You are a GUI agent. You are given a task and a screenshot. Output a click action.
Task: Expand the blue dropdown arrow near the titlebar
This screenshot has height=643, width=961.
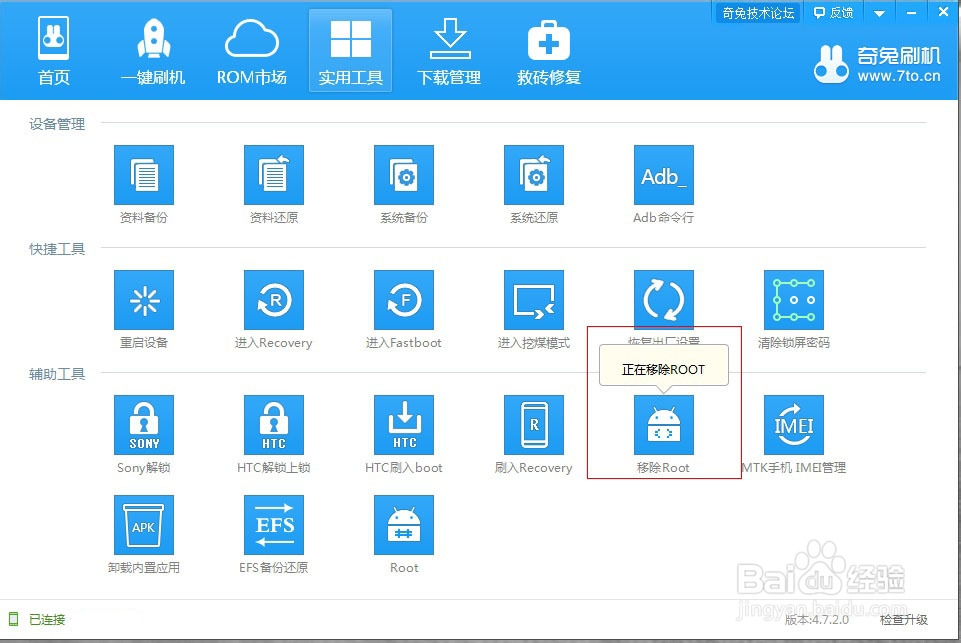pyautogui.click(x=877, y=12)
